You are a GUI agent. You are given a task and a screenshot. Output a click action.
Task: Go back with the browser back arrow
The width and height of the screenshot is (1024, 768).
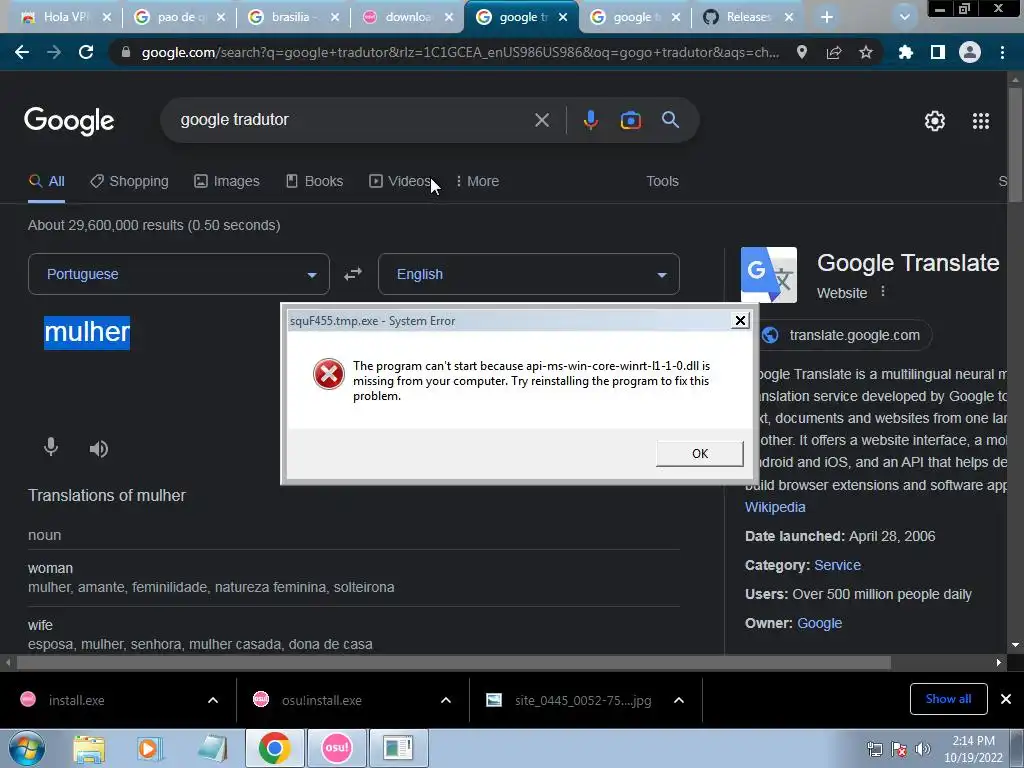click(22, 52)
